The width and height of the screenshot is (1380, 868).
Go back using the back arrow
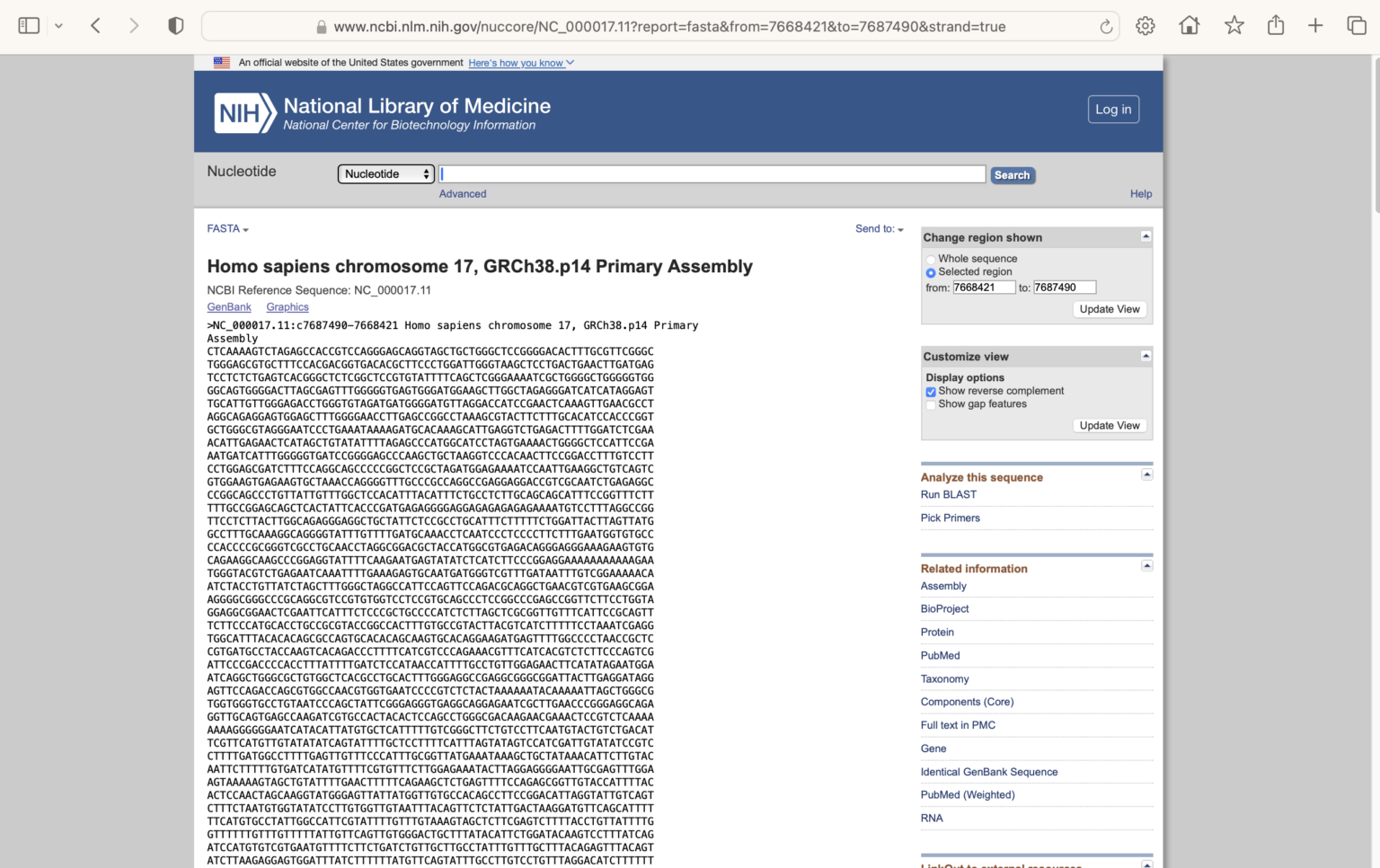click(x=95, y=26)
